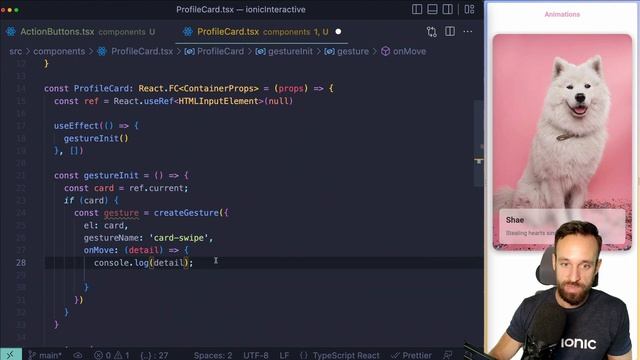Open ProfileCard.tsx breadcrumb
The image size is (640, 360).
click(x=142, y=51)
